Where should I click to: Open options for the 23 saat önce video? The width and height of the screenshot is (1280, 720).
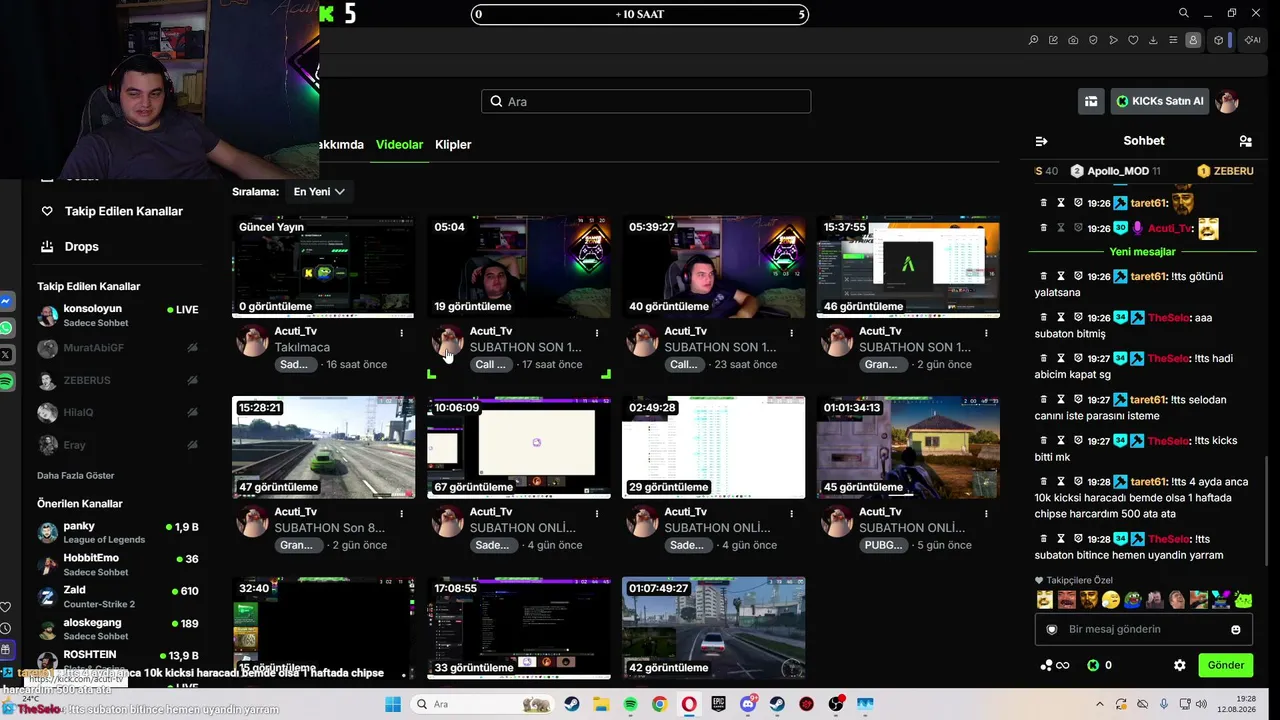pos(792,333)
